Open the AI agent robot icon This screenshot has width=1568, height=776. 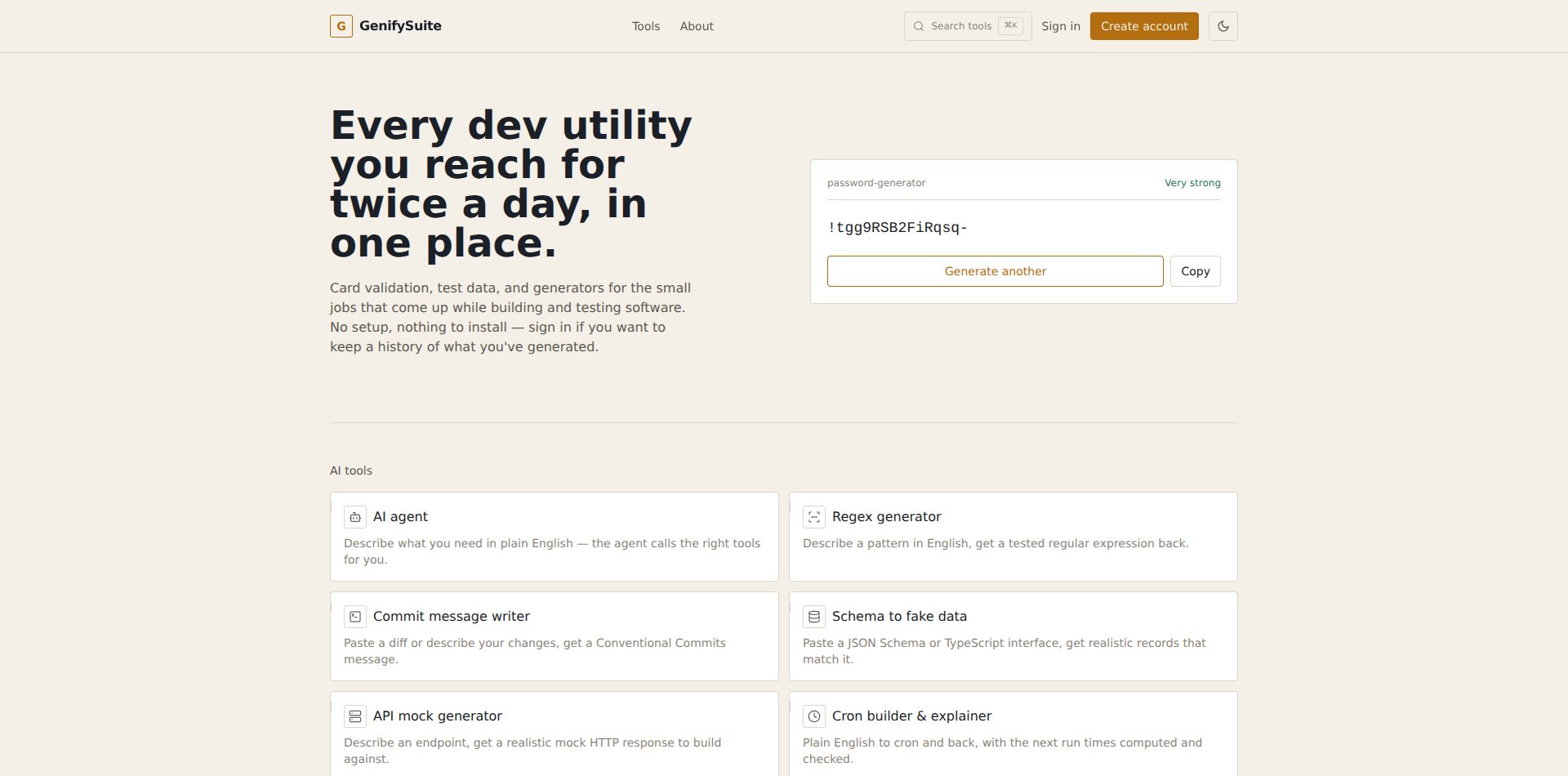355,517
